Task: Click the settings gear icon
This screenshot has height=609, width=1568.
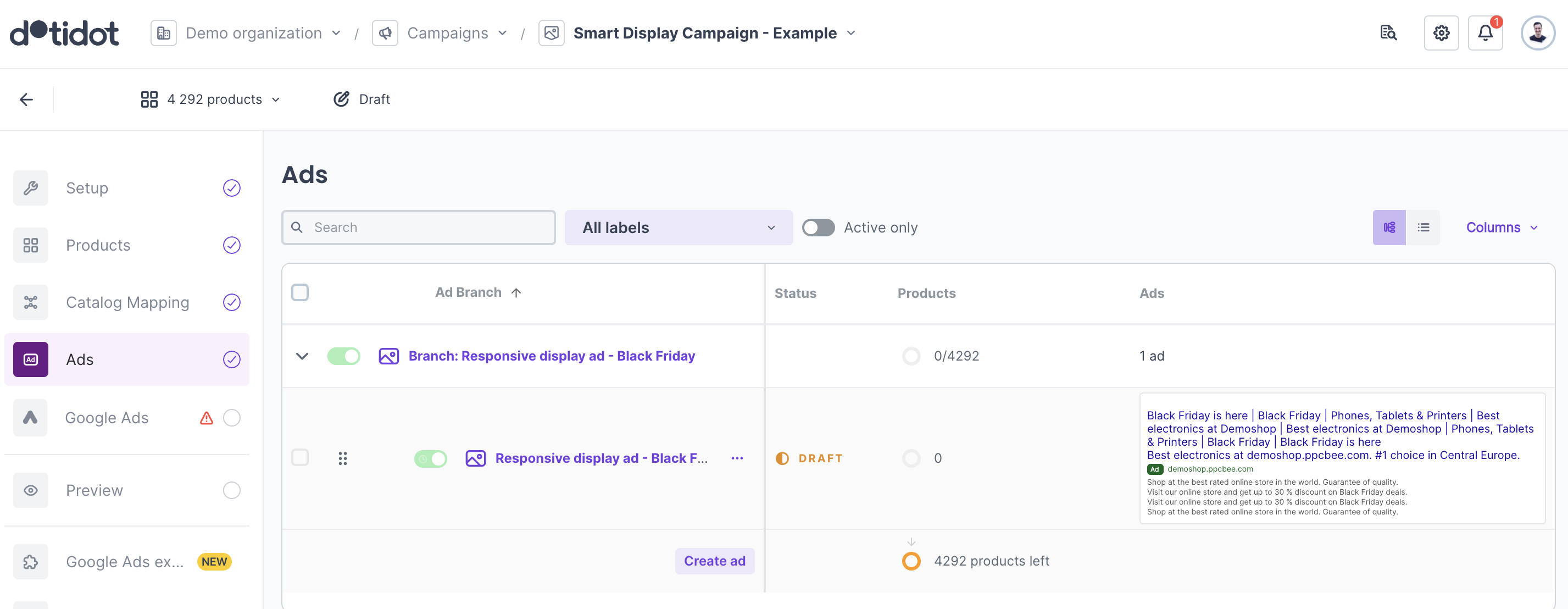Action: [x=1441, y=33]
